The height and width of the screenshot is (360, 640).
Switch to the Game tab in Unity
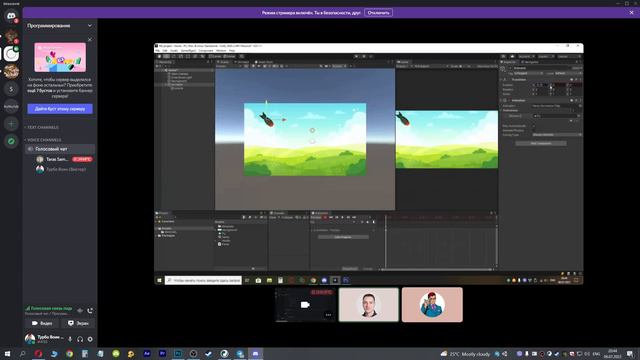[404, 62]
